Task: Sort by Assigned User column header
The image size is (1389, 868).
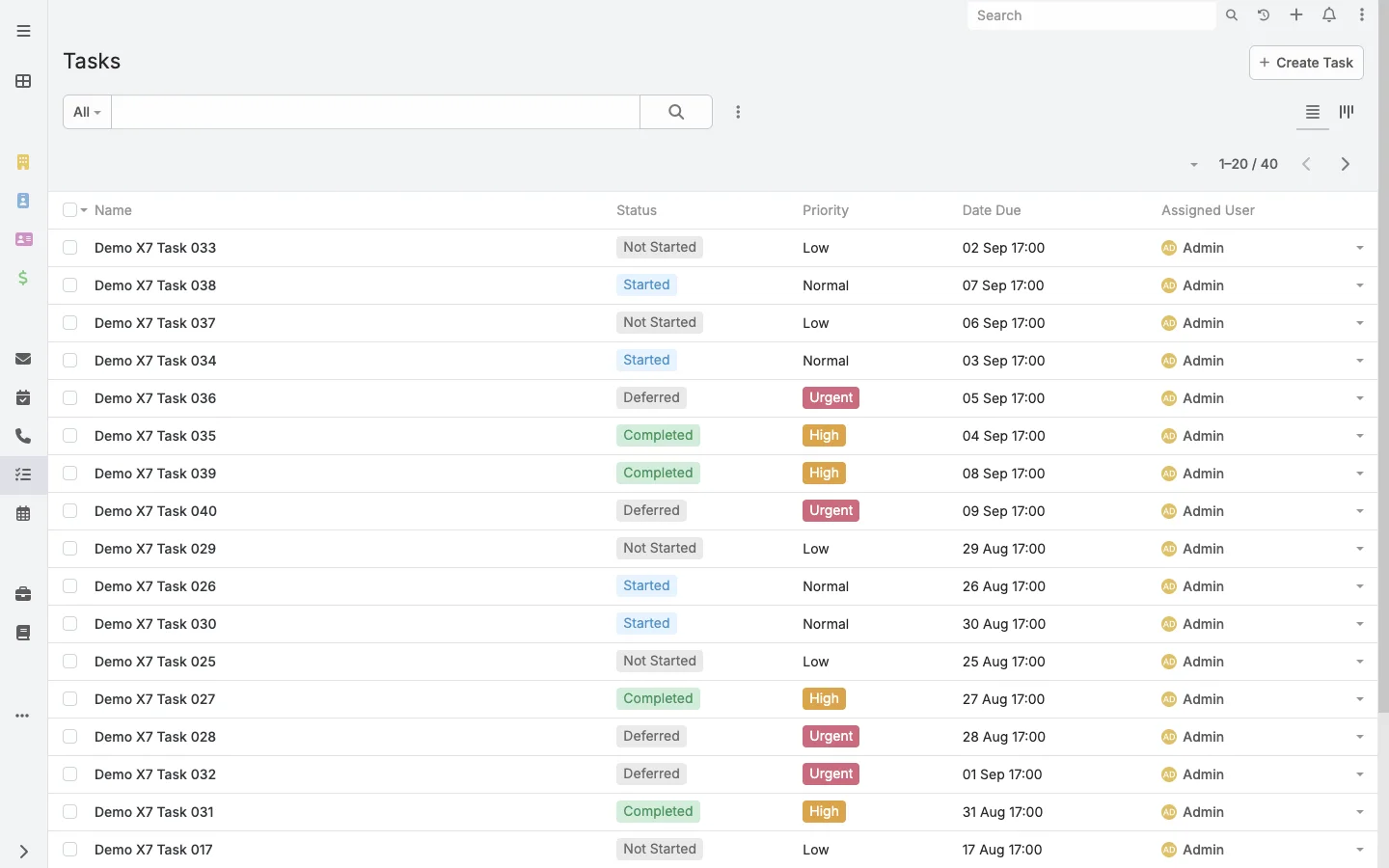Action: click(1208, 210)
